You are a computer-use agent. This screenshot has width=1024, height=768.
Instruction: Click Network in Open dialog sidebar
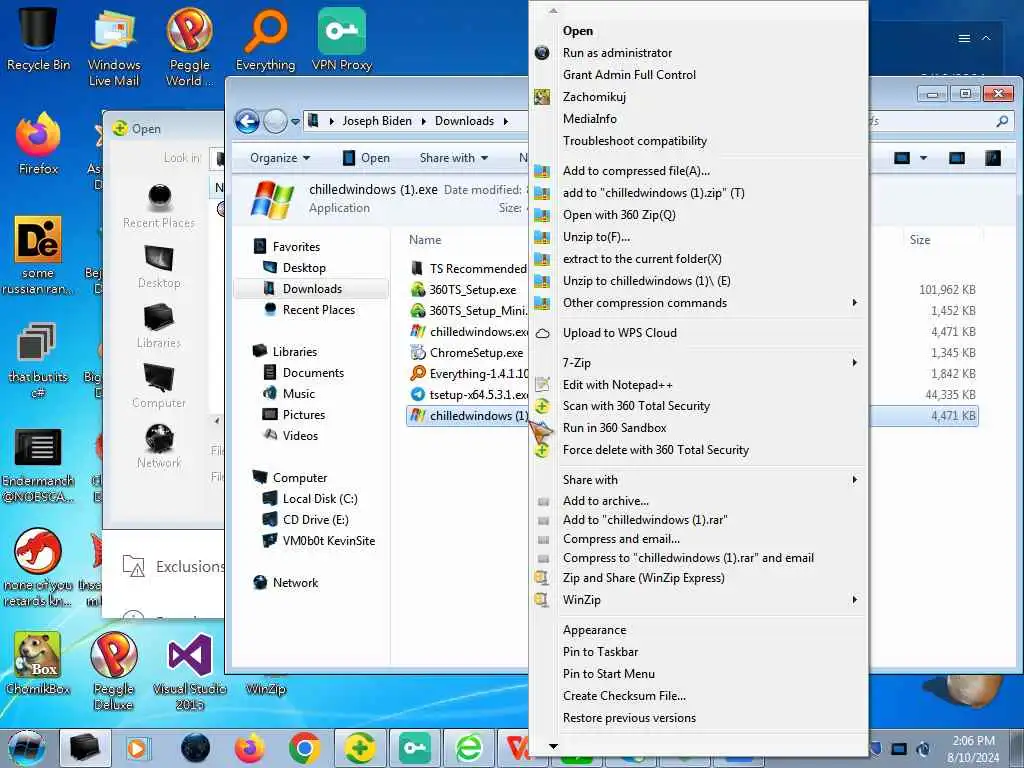tap(159, 447)
